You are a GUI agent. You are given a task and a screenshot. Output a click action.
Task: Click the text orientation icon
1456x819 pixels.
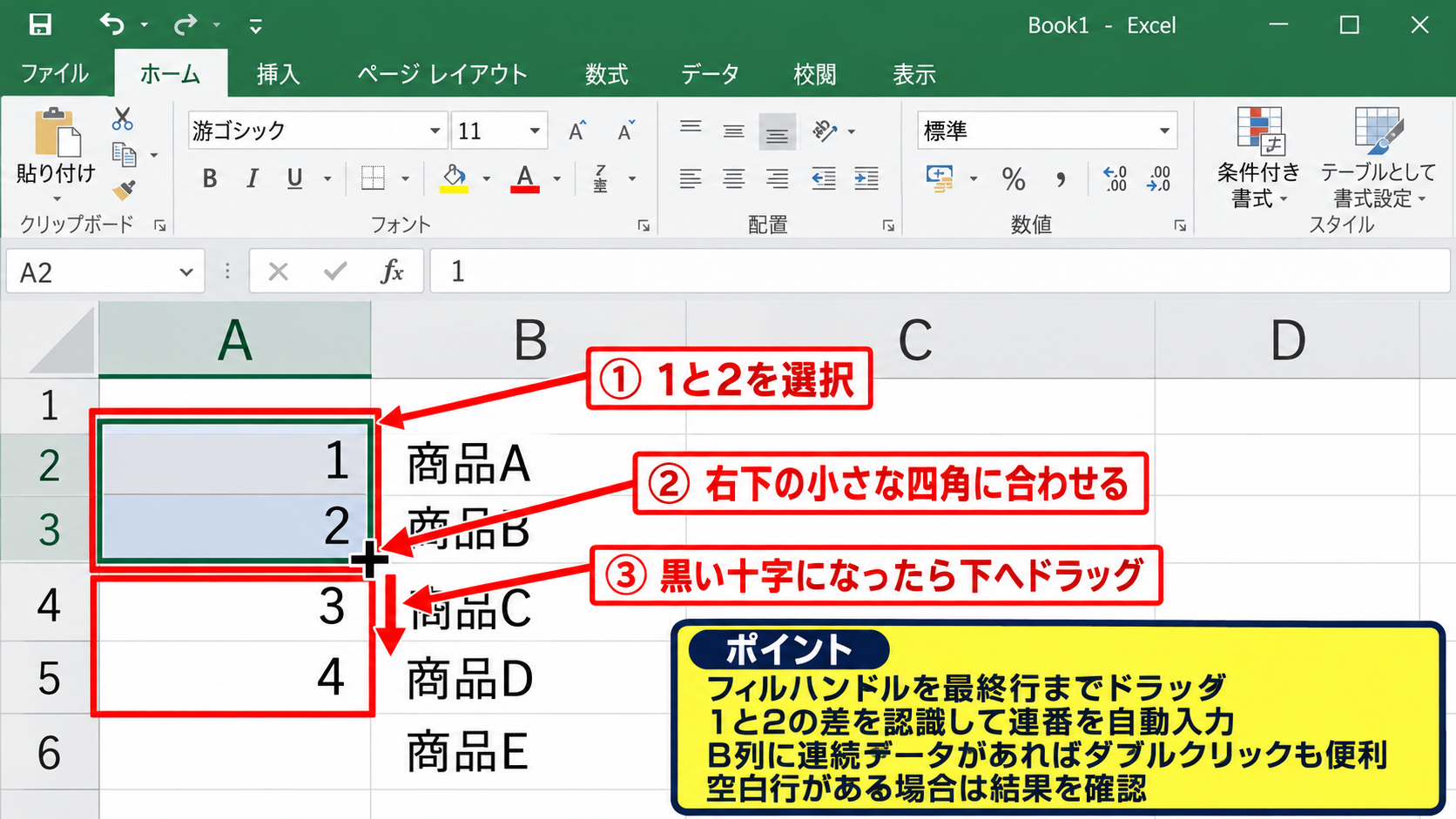pos(825,131)
